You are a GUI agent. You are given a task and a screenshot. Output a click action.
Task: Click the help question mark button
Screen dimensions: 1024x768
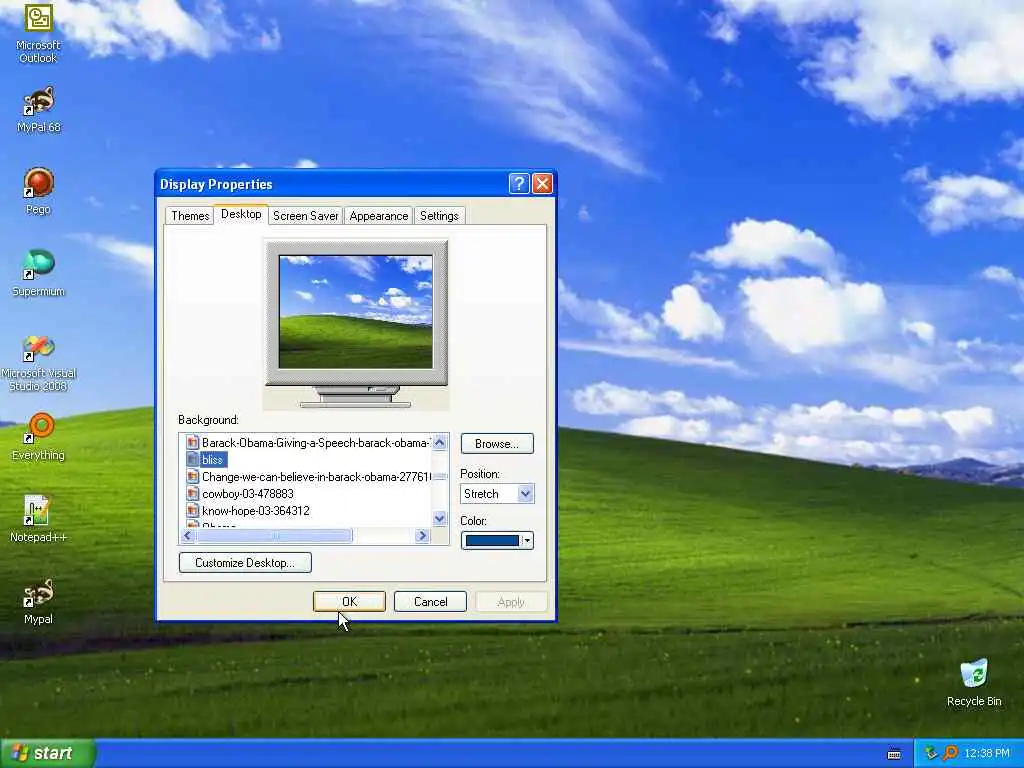pyautogui.click(x=519, y=184)
